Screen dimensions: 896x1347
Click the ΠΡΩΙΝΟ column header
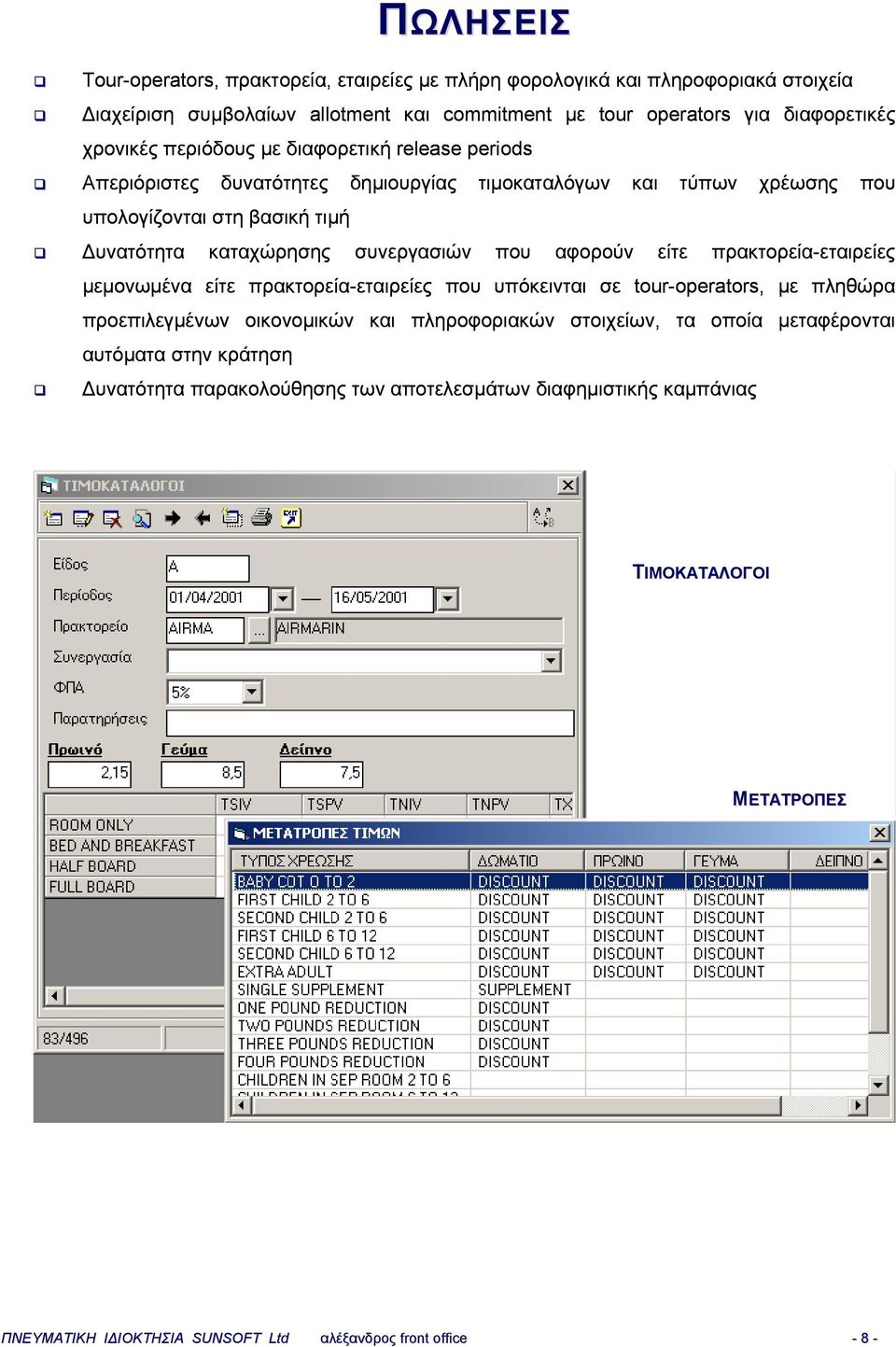tap(636, 861)
